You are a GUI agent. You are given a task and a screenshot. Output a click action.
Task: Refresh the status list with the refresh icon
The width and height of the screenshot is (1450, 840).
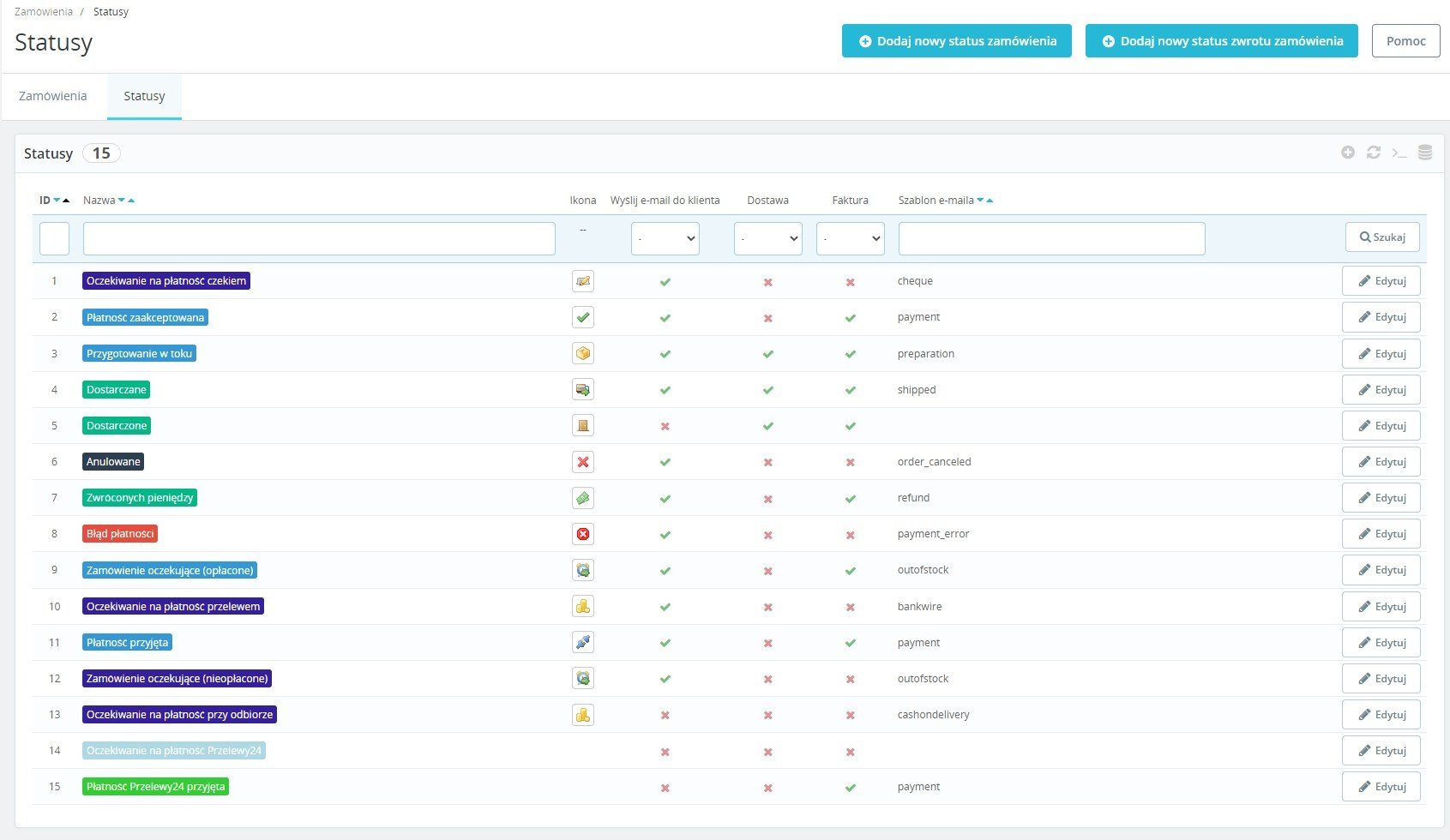click(1374, 153)
